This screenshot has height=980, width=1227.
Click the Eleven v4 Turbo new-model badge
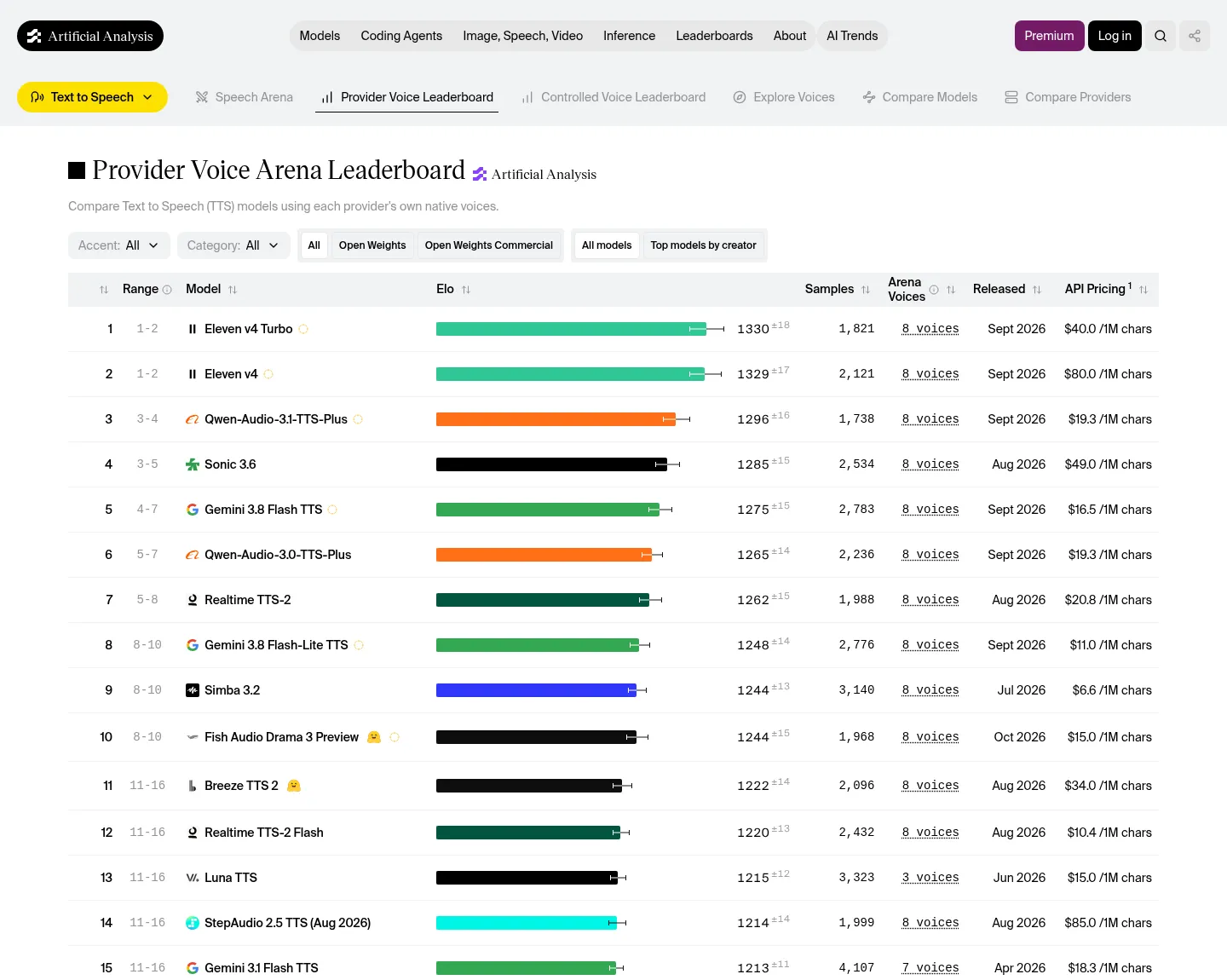click(303, 329)
